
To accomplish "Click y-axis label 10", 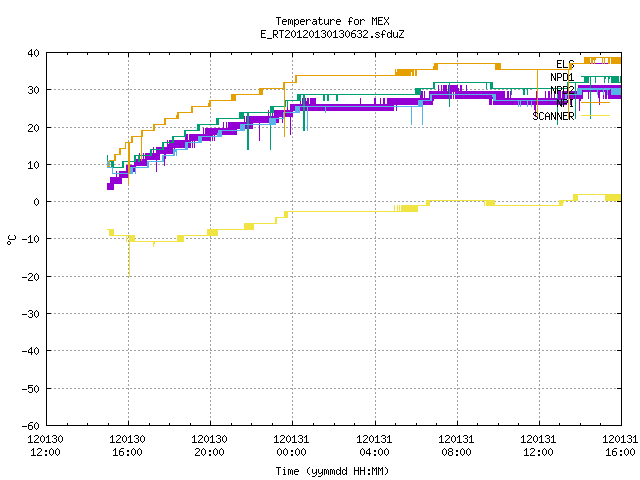I will [33, 165].
